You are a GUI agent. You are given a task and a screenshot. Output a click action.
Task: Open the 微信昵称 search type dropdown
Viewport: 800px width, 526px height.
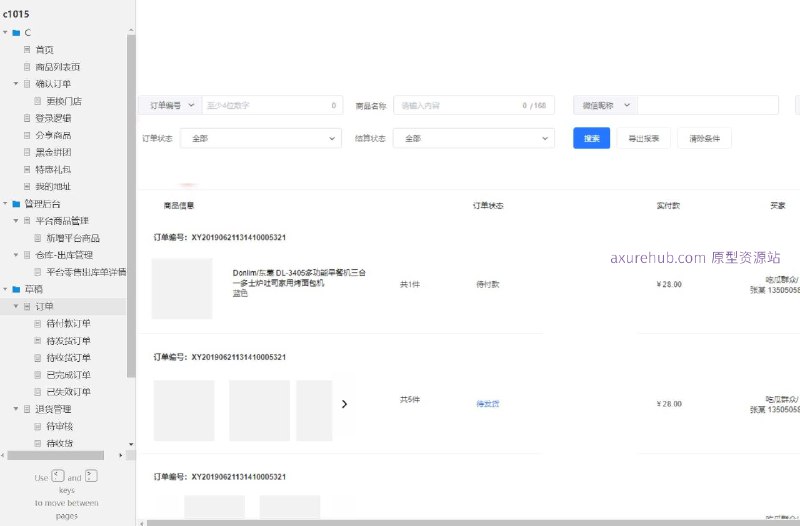(606, 105)
